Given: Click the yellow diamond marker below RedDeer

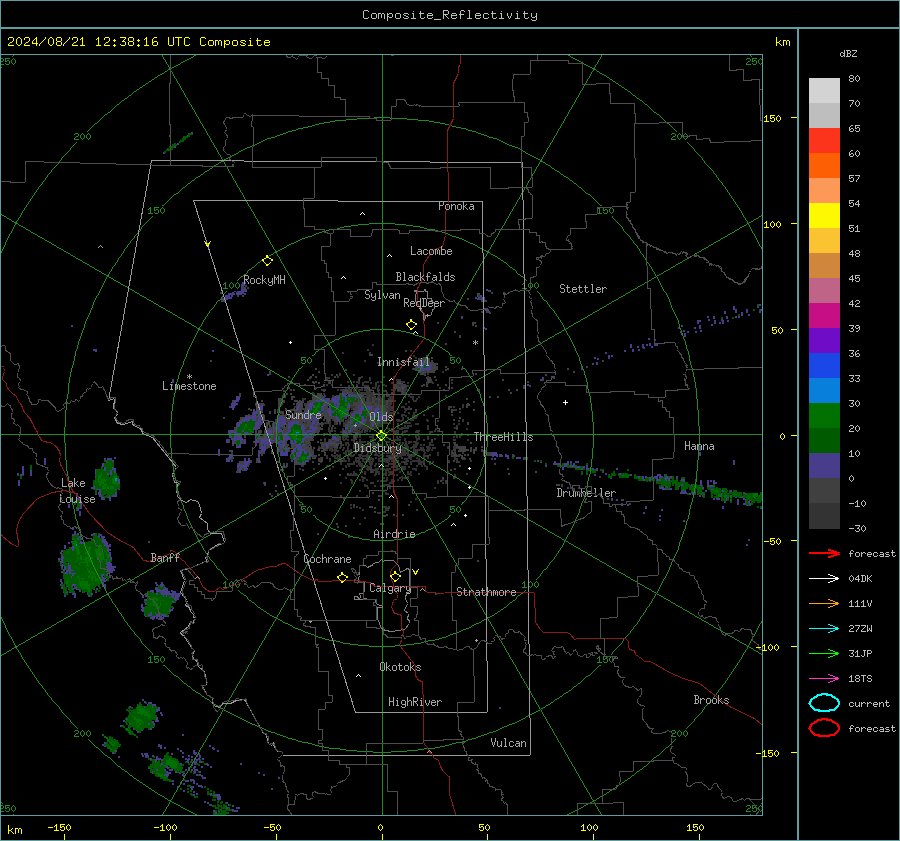Looking at the screenshot, I should coord(412,325).
